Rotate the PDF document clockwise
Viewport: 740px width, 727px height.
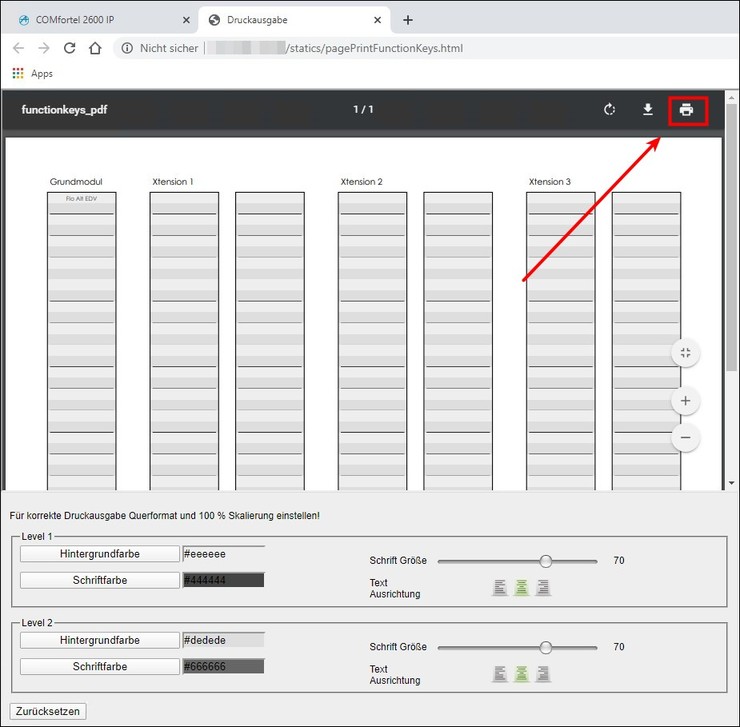[x=609, y=110]
